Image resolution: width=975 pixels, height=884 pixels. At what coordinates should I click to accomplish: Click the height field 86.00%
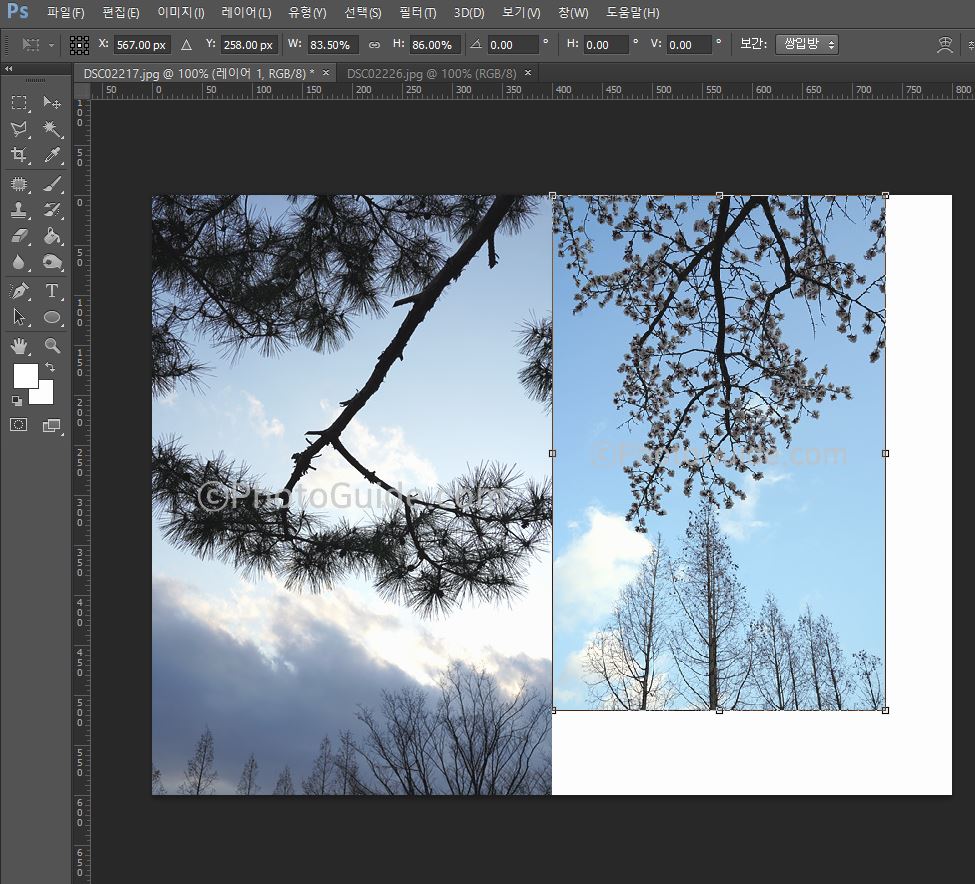pyautogui.click(x=435, y=45)
